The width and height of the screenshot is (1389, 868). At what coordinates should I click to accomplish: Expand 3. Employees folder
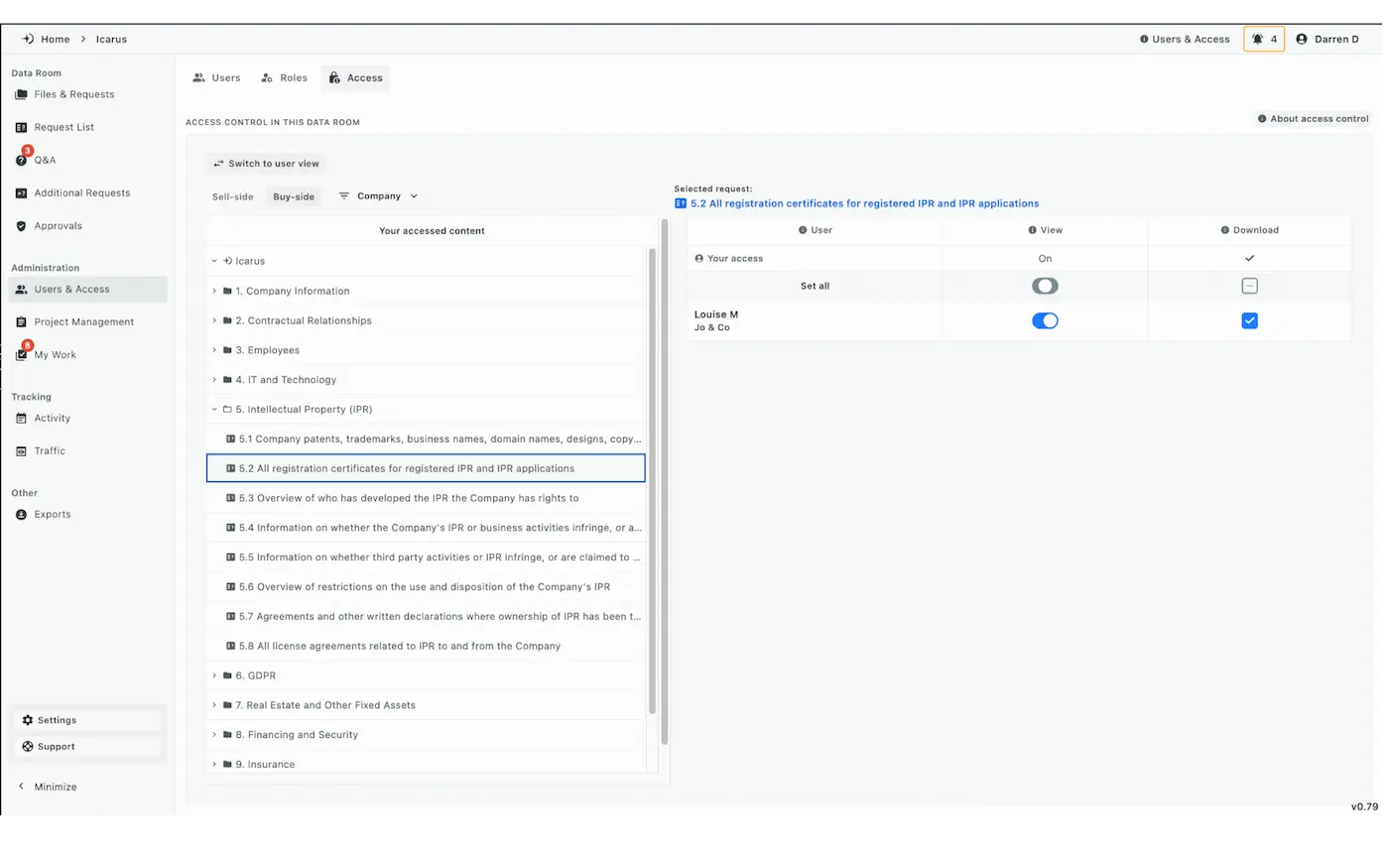(214, 350)
